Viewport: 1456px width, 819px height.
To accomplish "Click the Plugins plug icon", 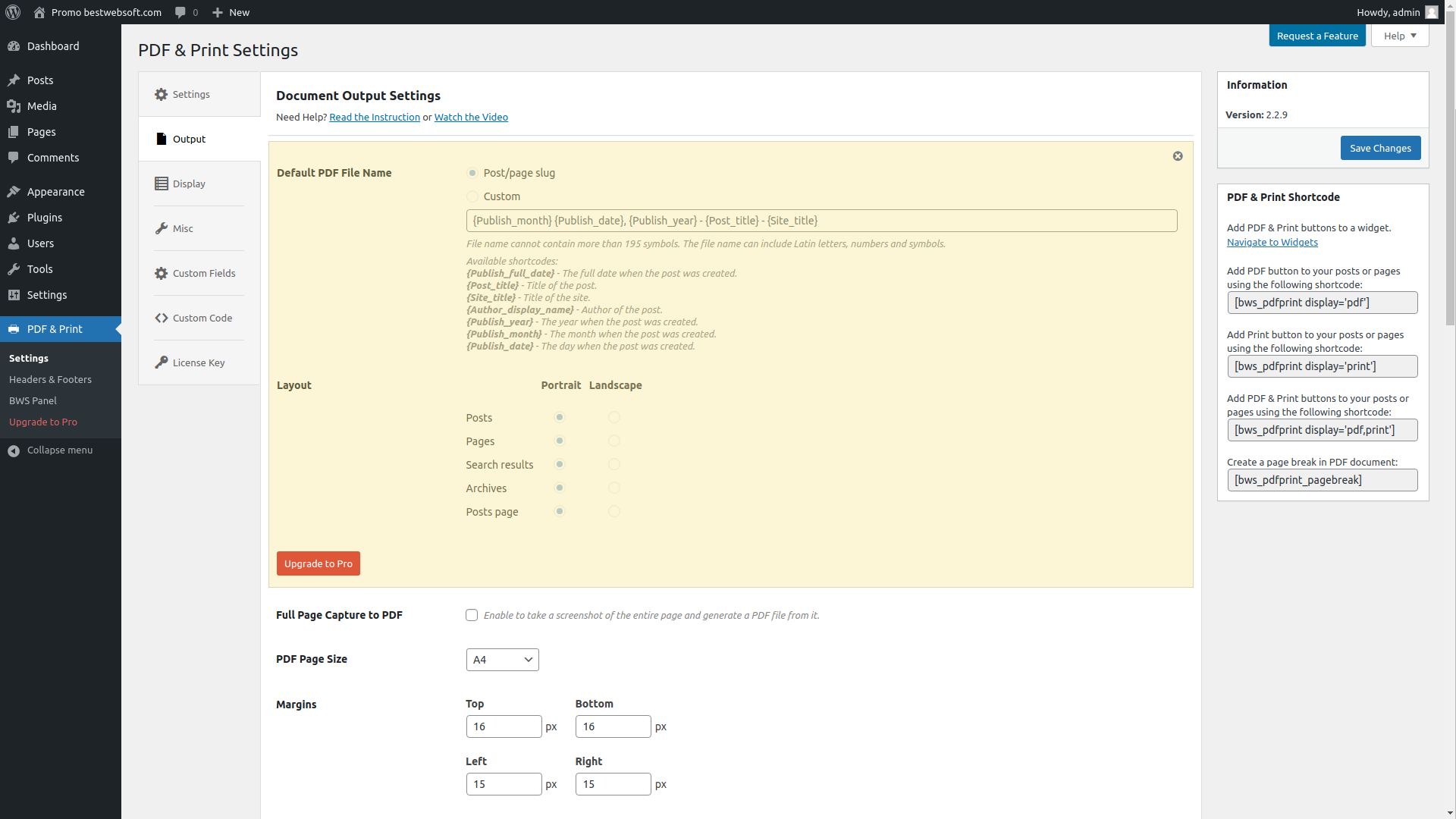I will [x=14, y=218].
